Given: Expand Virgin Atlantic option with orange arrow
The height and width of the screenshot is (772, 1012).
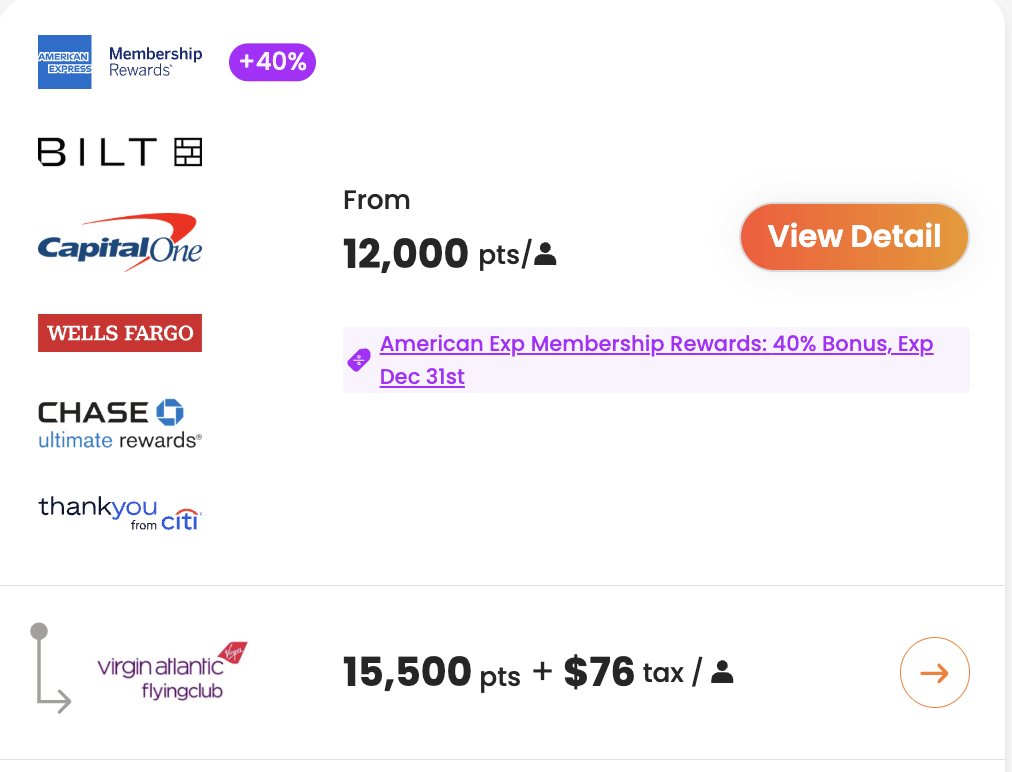Looking at the screenshot, I should [x=934, y=672].
